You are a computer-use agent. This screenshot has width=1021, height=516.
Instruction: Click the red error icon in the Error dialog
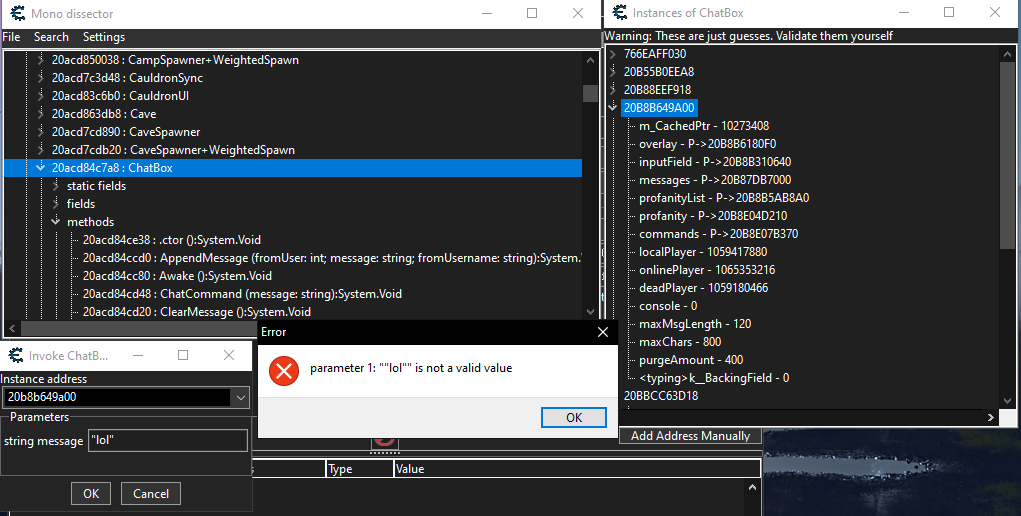[x=284, y=371]
